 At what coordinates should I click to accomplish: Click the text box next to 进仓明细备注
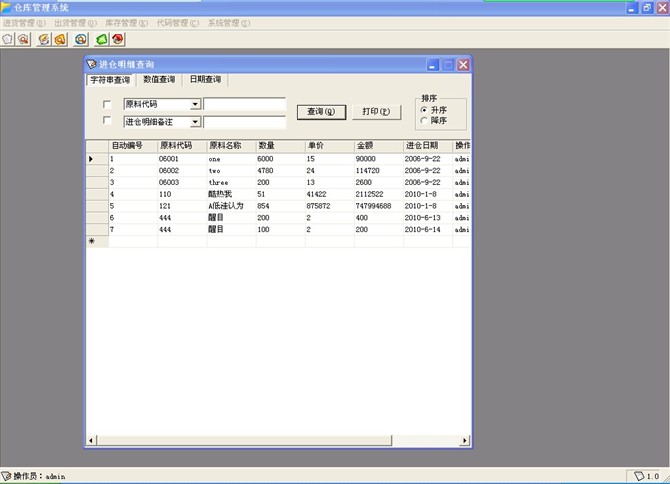[244, 122]
